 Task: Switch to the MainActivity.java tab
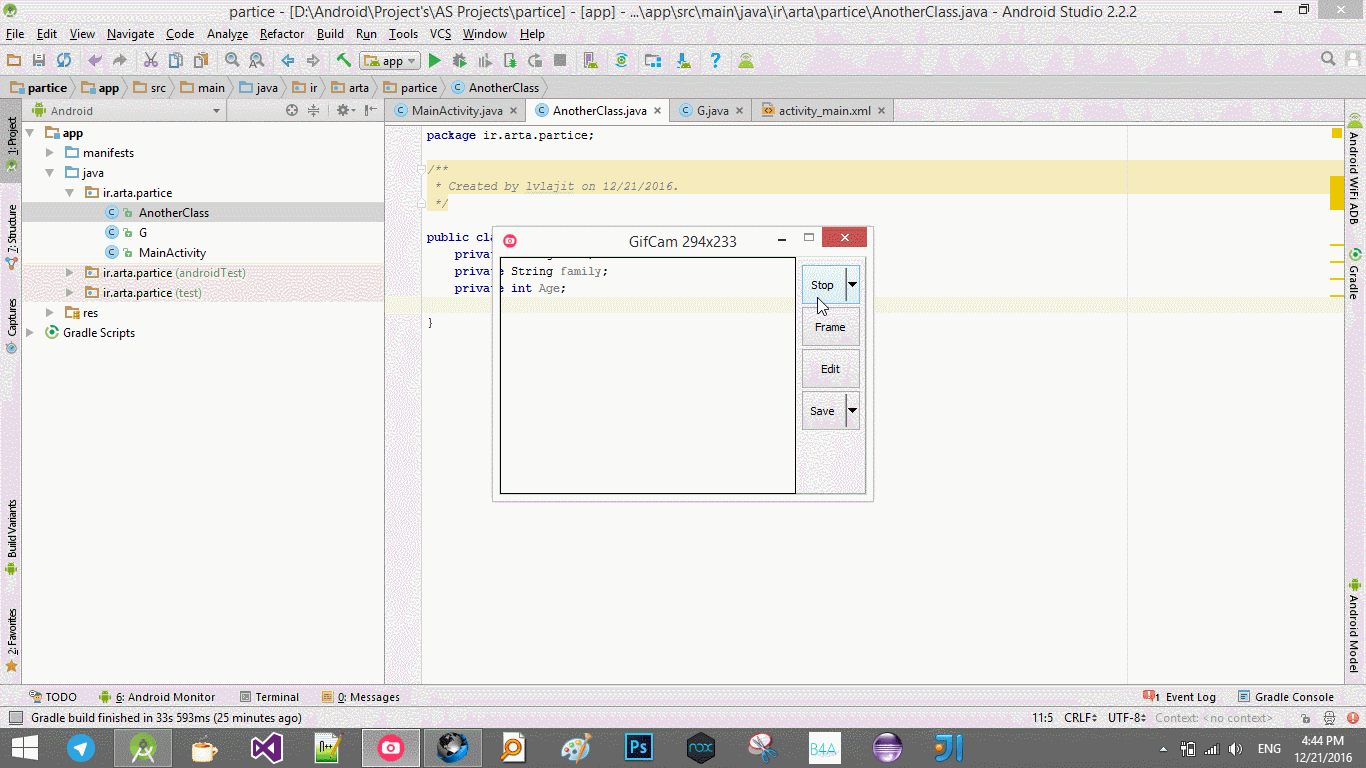pyautogui.click(x=456, y=111)
